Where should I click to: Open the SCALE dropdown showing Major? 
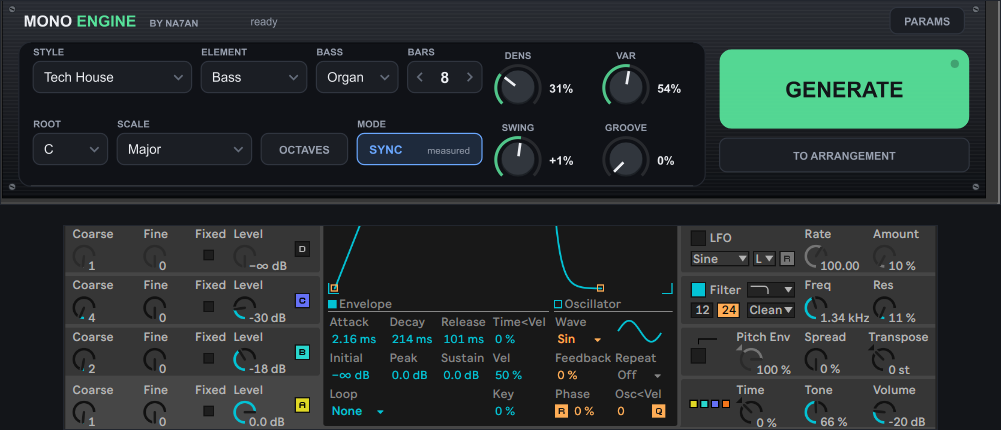pos(184,149)
